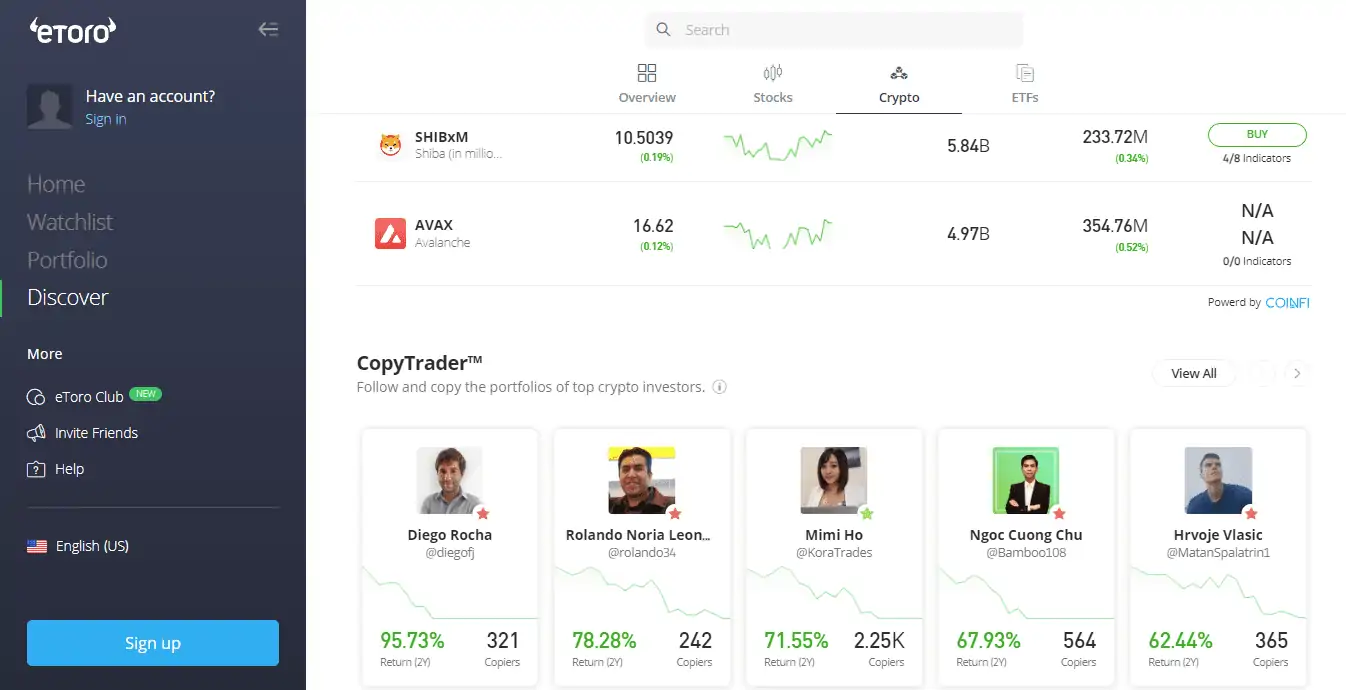The width and height of the screenshot is (1346, 690).
Task: Open Home in the sidebar
Action: tap(56, 184)
